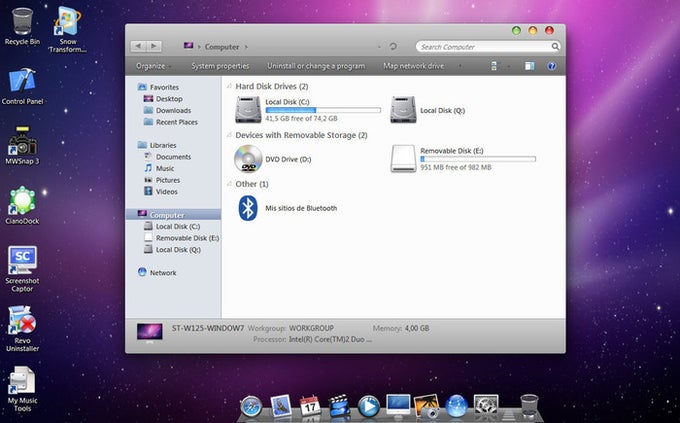Open clapperboard movie icon in dock
This screenshot has width=680, height=423.
coord(340,406)
